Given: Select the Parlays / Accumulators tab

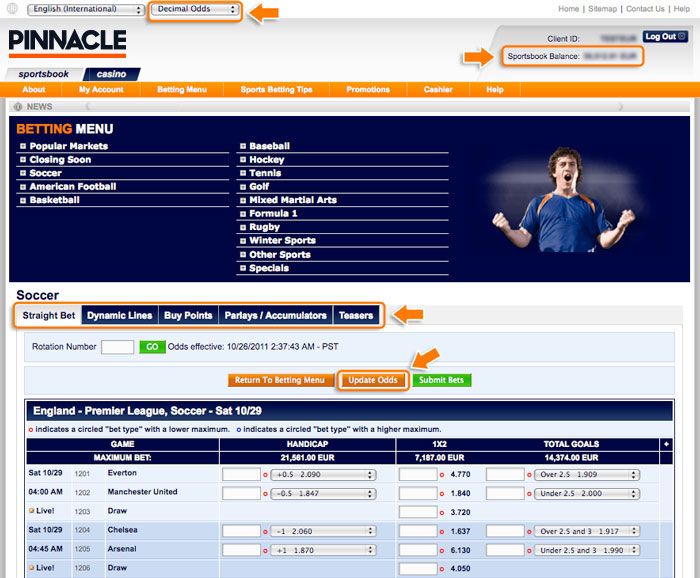Looking at the screenshot, I should click(275, 315).
